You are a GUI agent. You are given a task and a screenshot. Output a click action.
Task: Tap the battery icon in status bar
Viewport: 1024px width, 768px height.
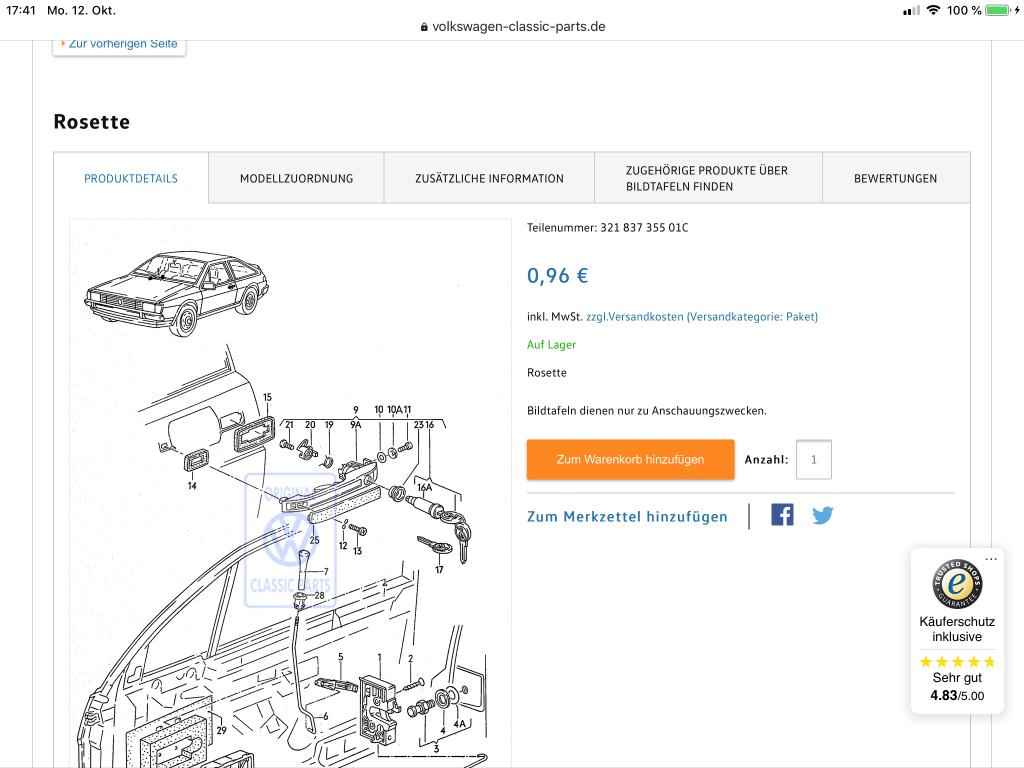coord(998,10)
